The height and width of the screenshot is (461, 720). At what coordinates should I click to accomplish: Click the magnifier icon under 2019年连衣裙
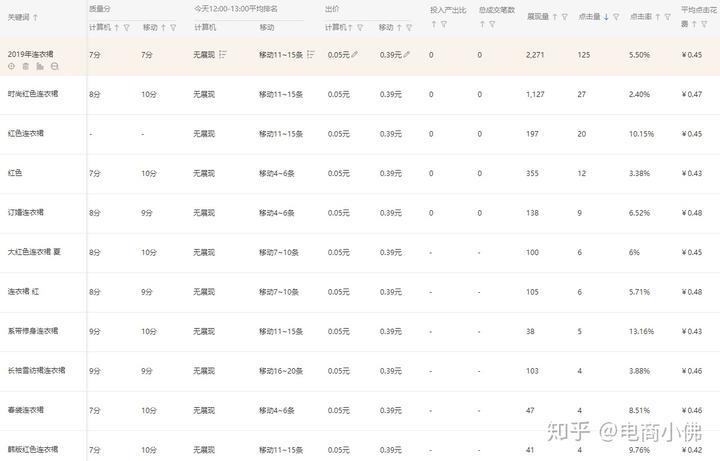point(54,66)
